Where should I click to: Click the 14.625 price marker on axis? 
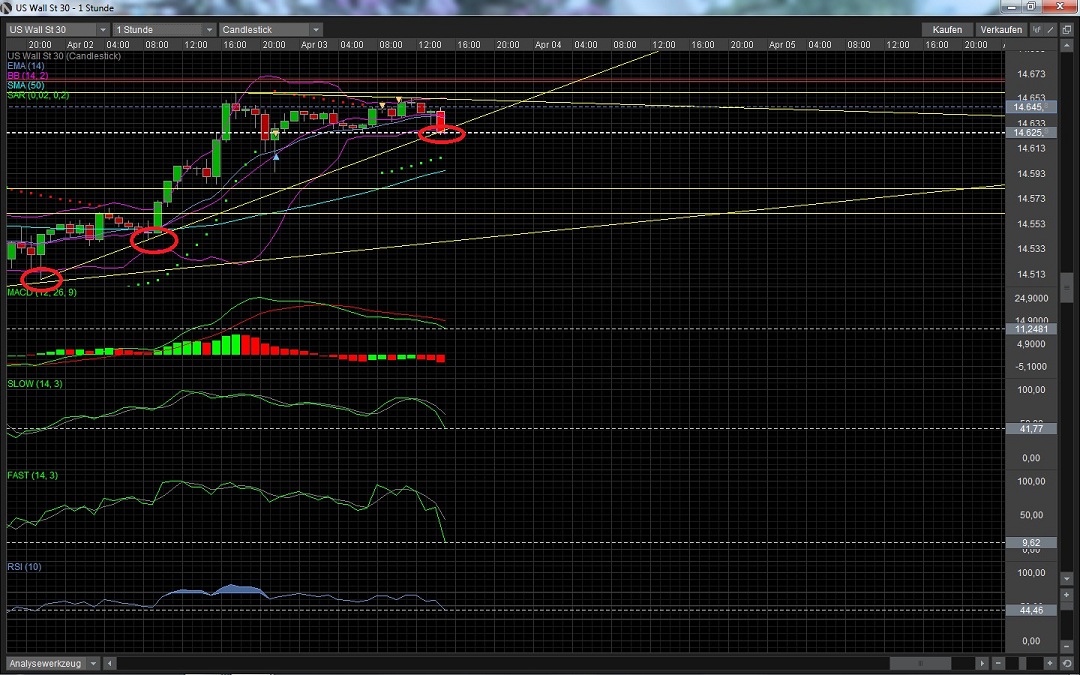tap(1031, 132)
